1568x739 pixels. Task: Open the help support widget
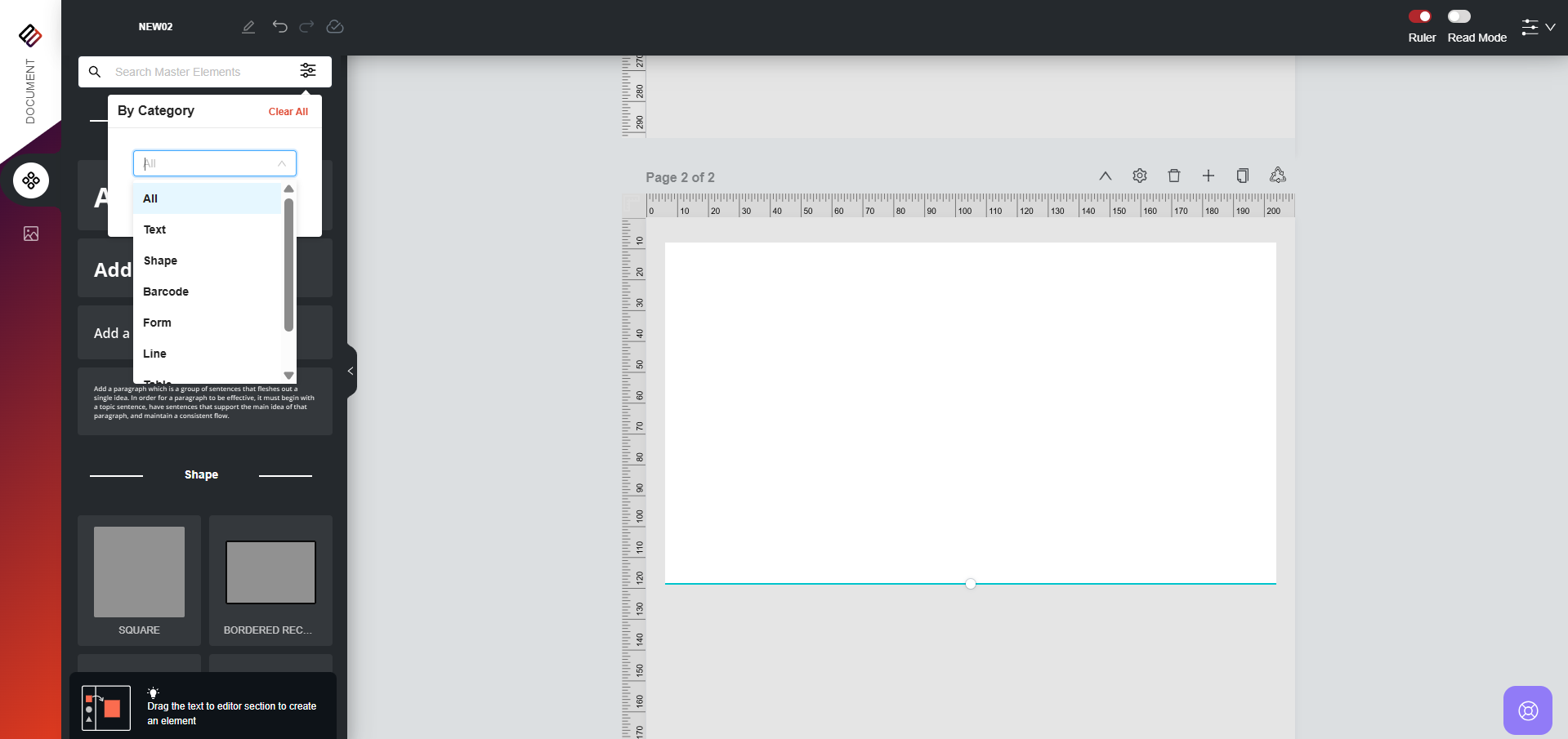click(1527, 710)
